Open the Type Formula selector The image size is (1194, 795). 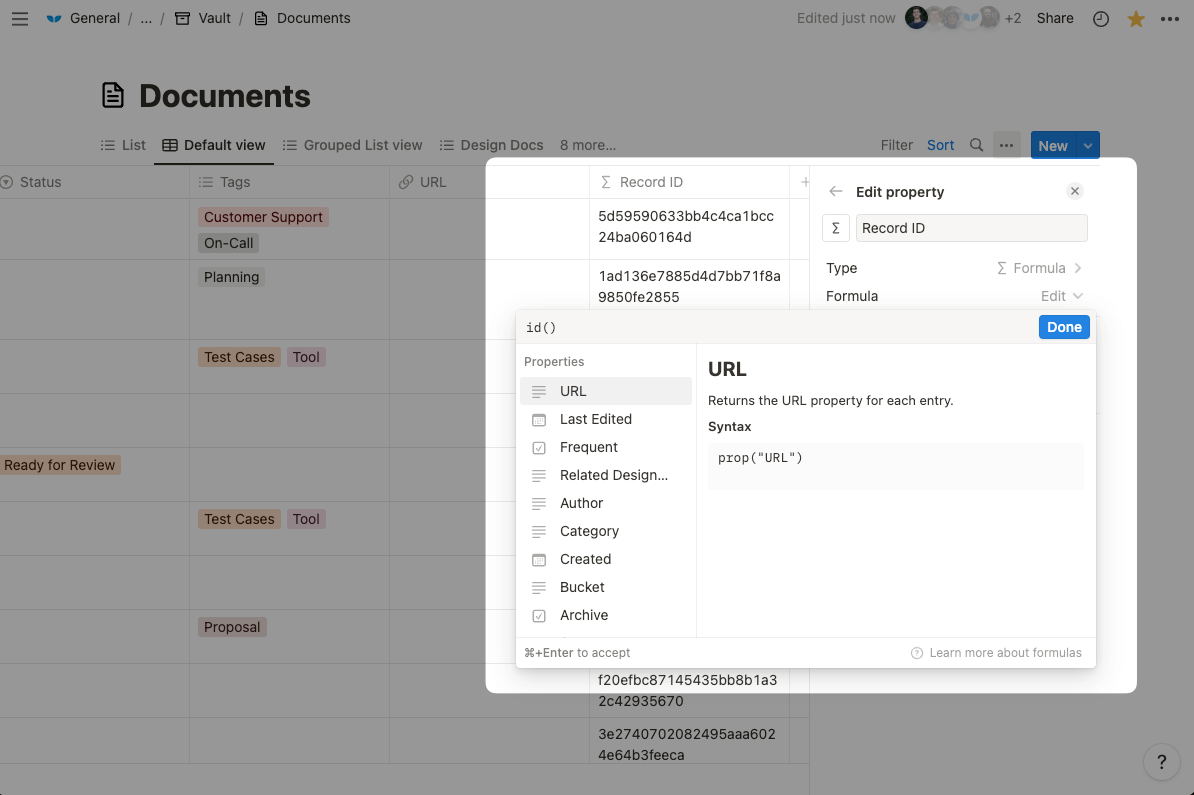coord(1039,268)
